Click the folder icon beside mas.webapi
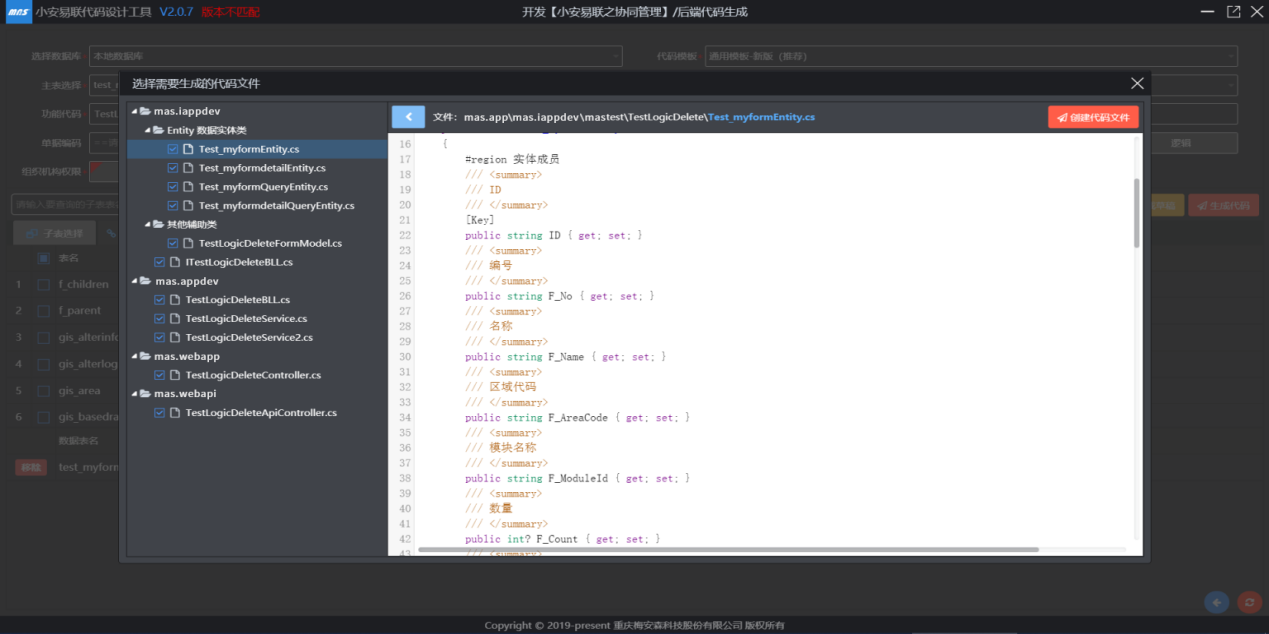The image size is (1269, 634). [x=145, y=394]
